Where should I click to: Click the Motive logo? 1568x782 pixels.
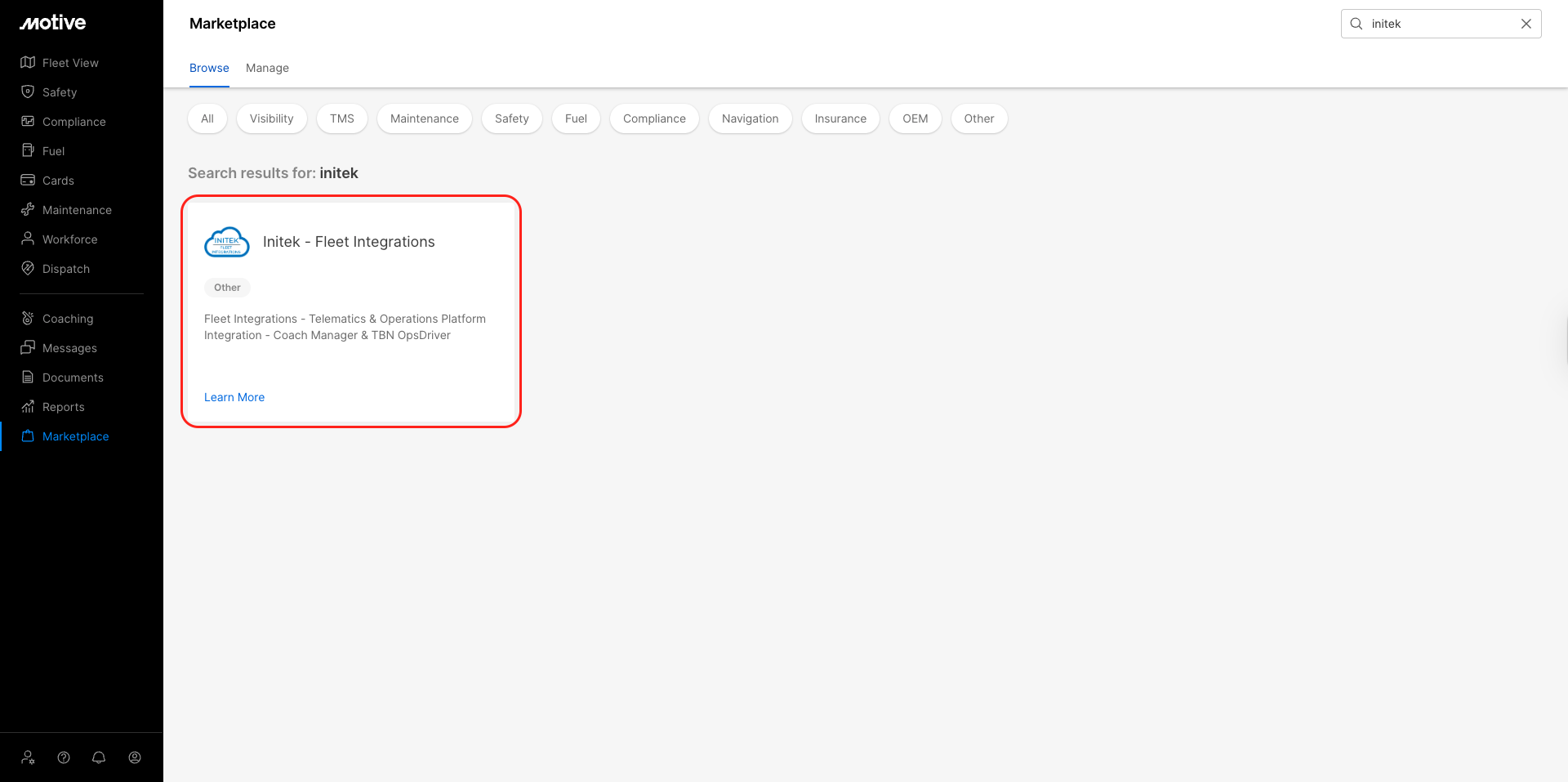(53, 23)
